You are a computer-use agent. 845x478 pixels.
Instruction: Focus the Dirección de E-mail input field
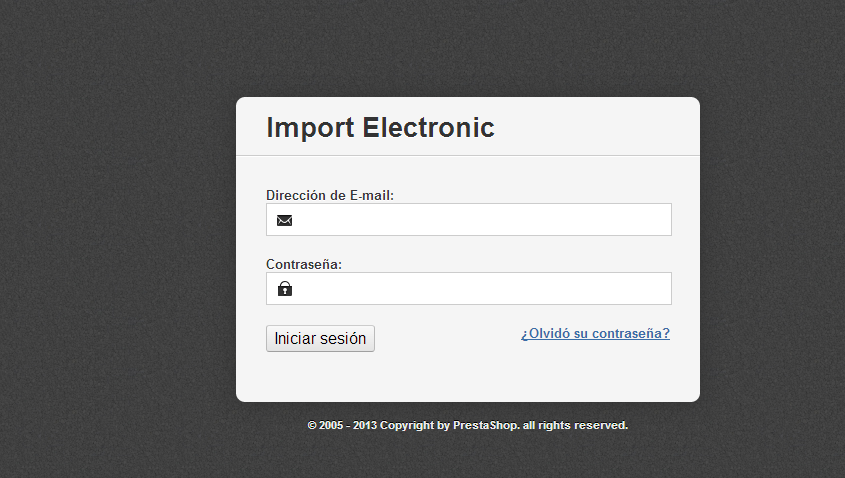[480, 220]
